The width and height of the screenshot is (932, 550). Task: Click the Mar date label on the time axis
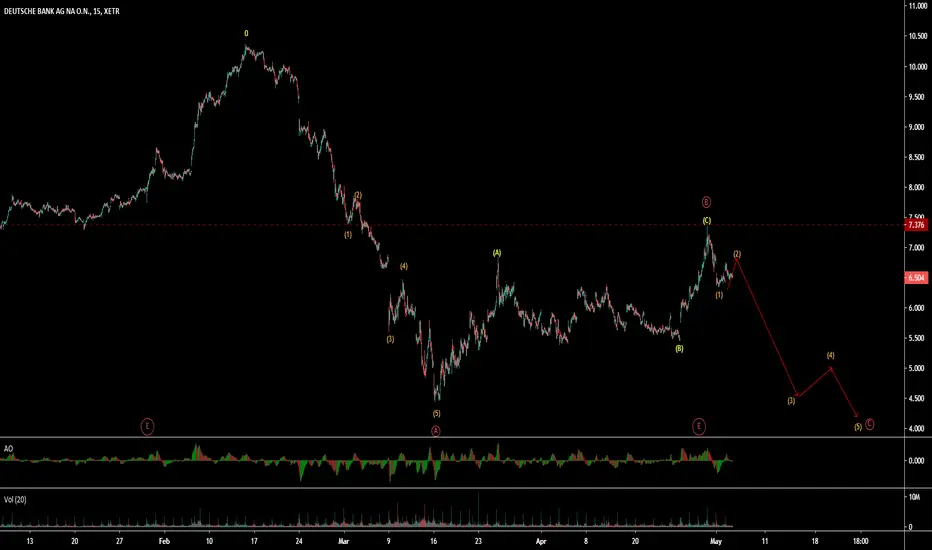(x=344, y=542)
